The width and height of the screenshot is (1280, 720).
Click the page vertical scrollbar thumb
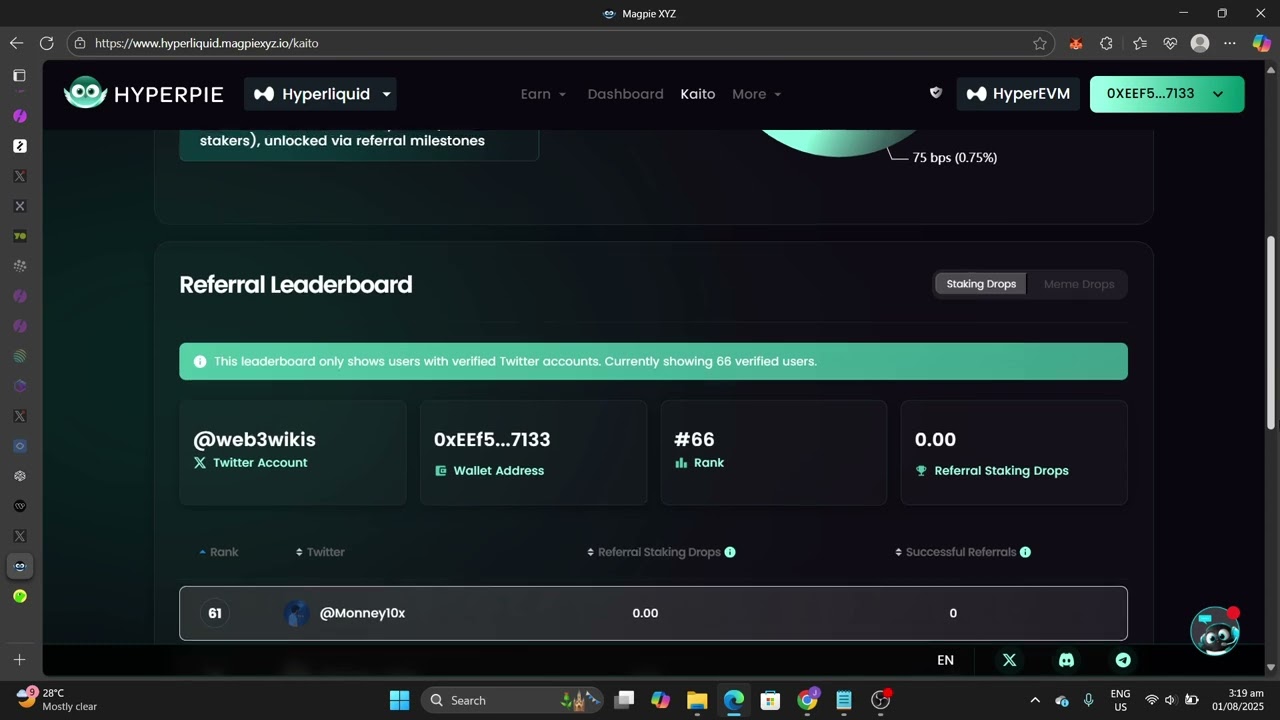coord(1271,333)
